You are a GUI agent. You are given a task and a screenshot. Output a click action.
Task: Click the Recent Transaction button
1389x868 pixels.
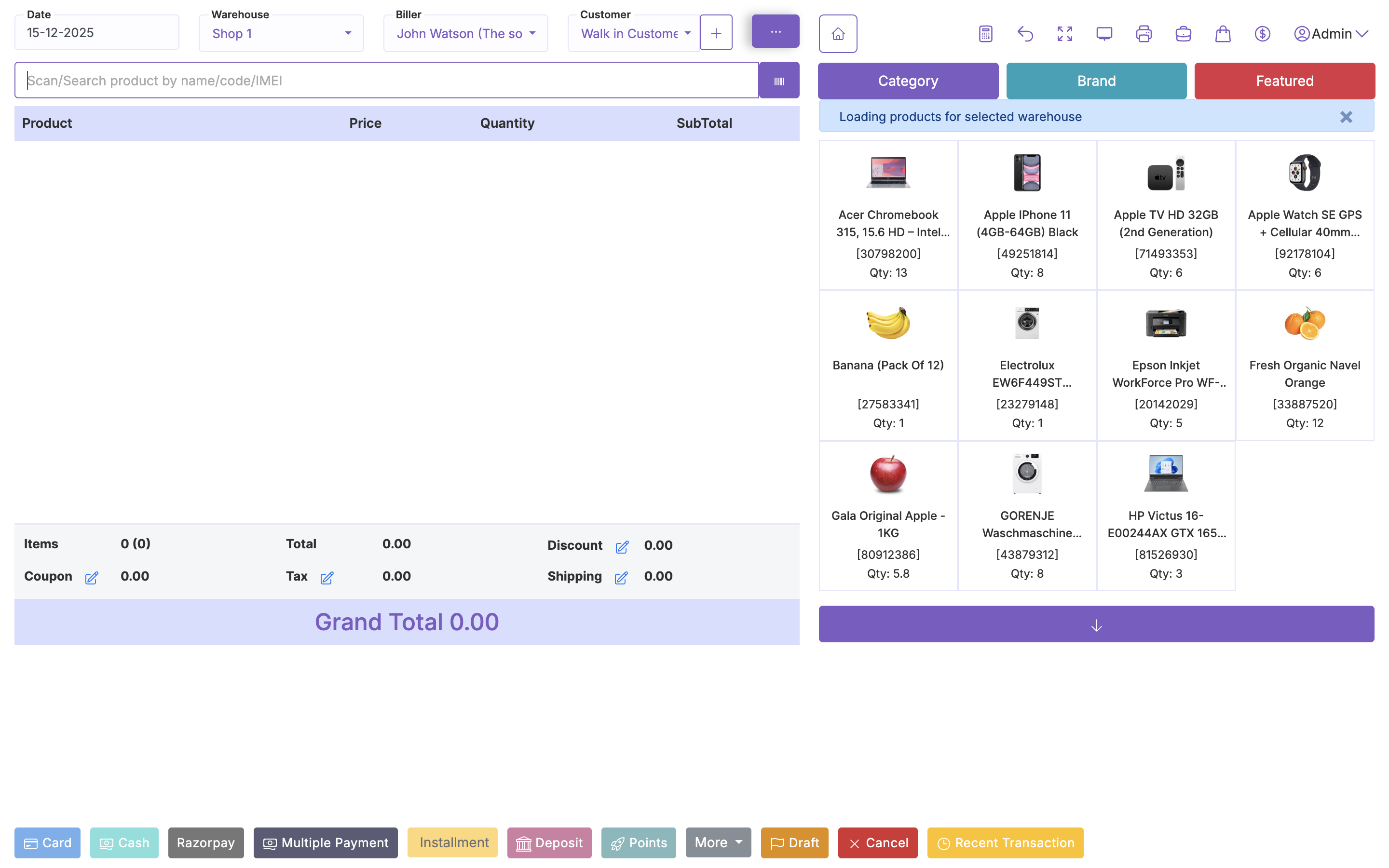tap(1004, 843)
